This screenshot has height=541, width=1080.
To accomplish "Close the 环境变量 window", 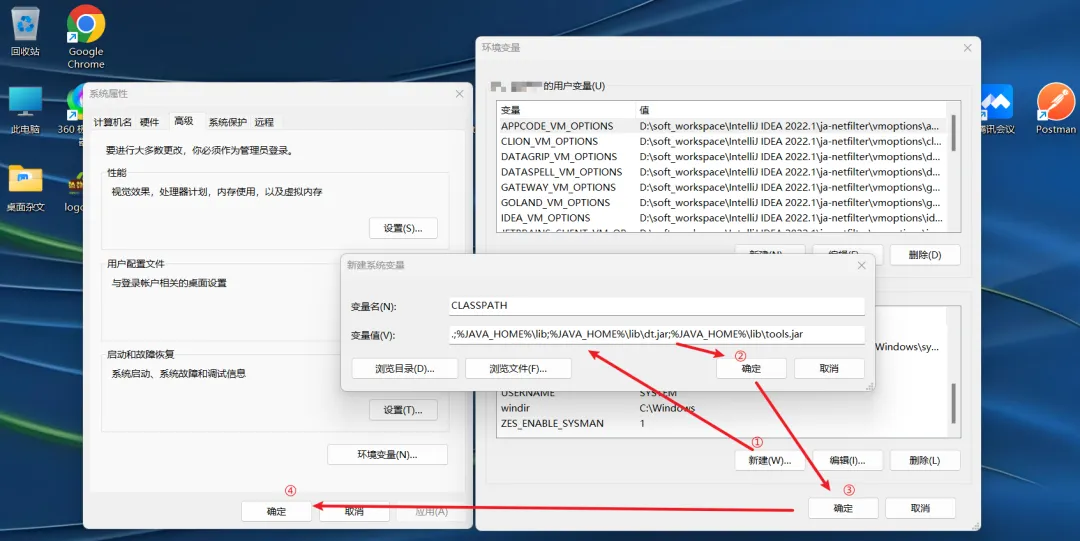I will pyautogui.click(x=968, y=48).
